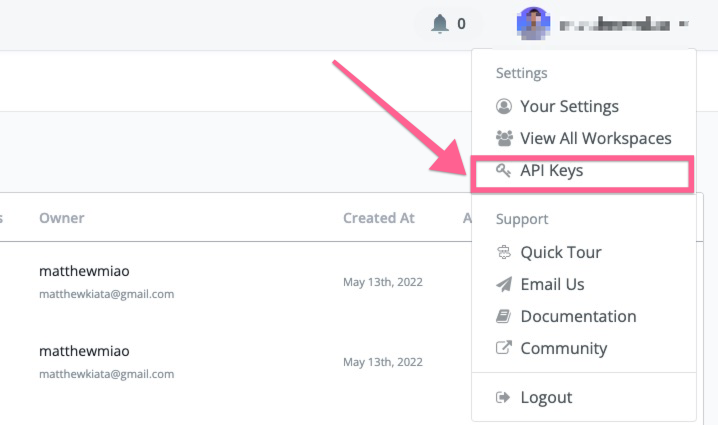
Task: Click the Documentation book icon
Action: (x=503, y=316)
